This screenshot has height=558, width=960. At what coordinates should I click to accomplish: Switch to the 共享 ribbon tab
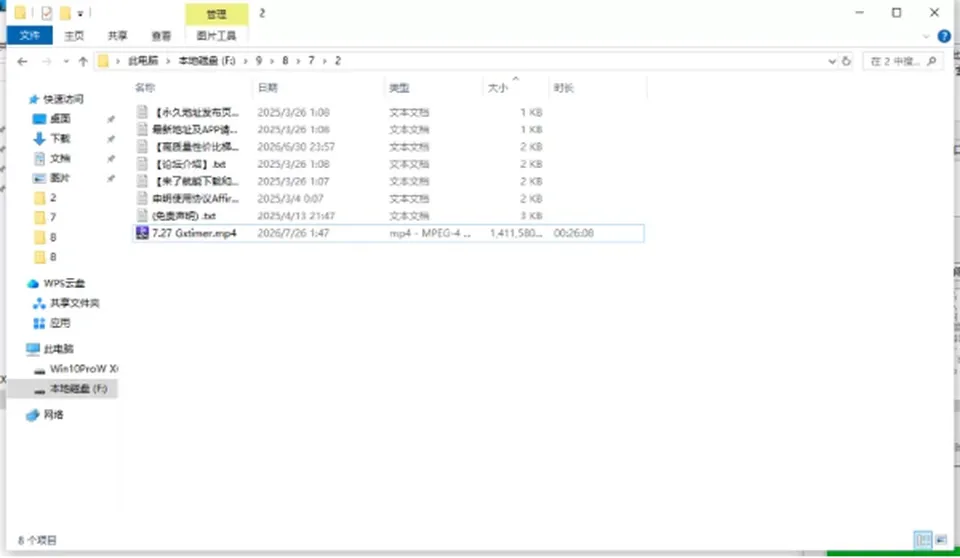pos(118,36)
